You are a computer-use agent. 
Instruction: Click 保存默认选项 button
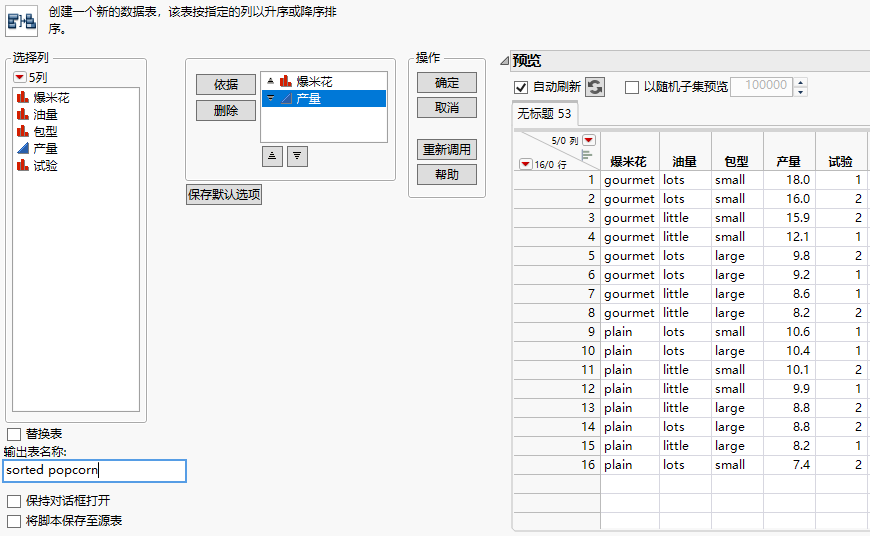224,194
